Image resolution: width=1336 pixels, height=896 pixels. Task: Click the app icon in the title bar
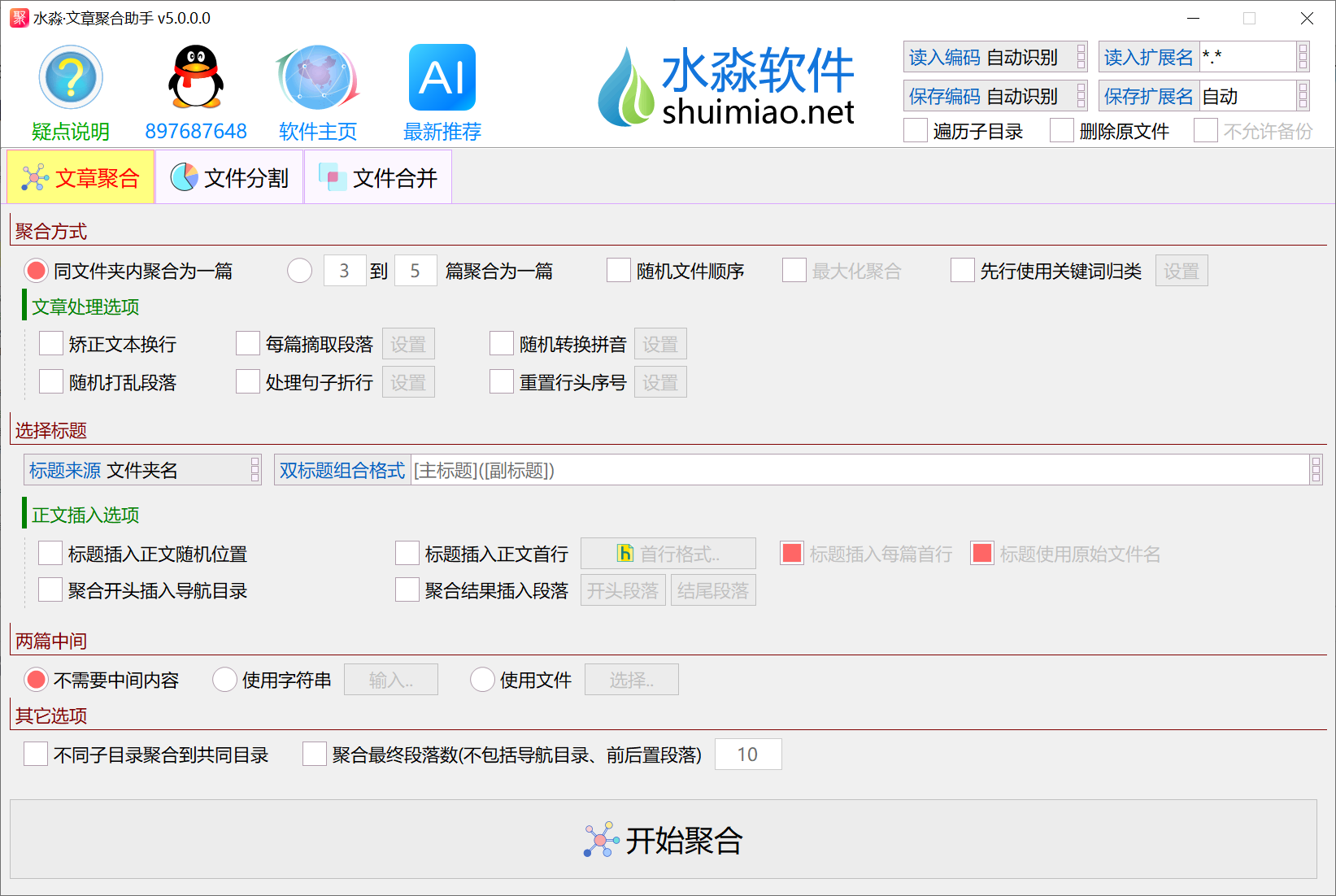point(19,18)
